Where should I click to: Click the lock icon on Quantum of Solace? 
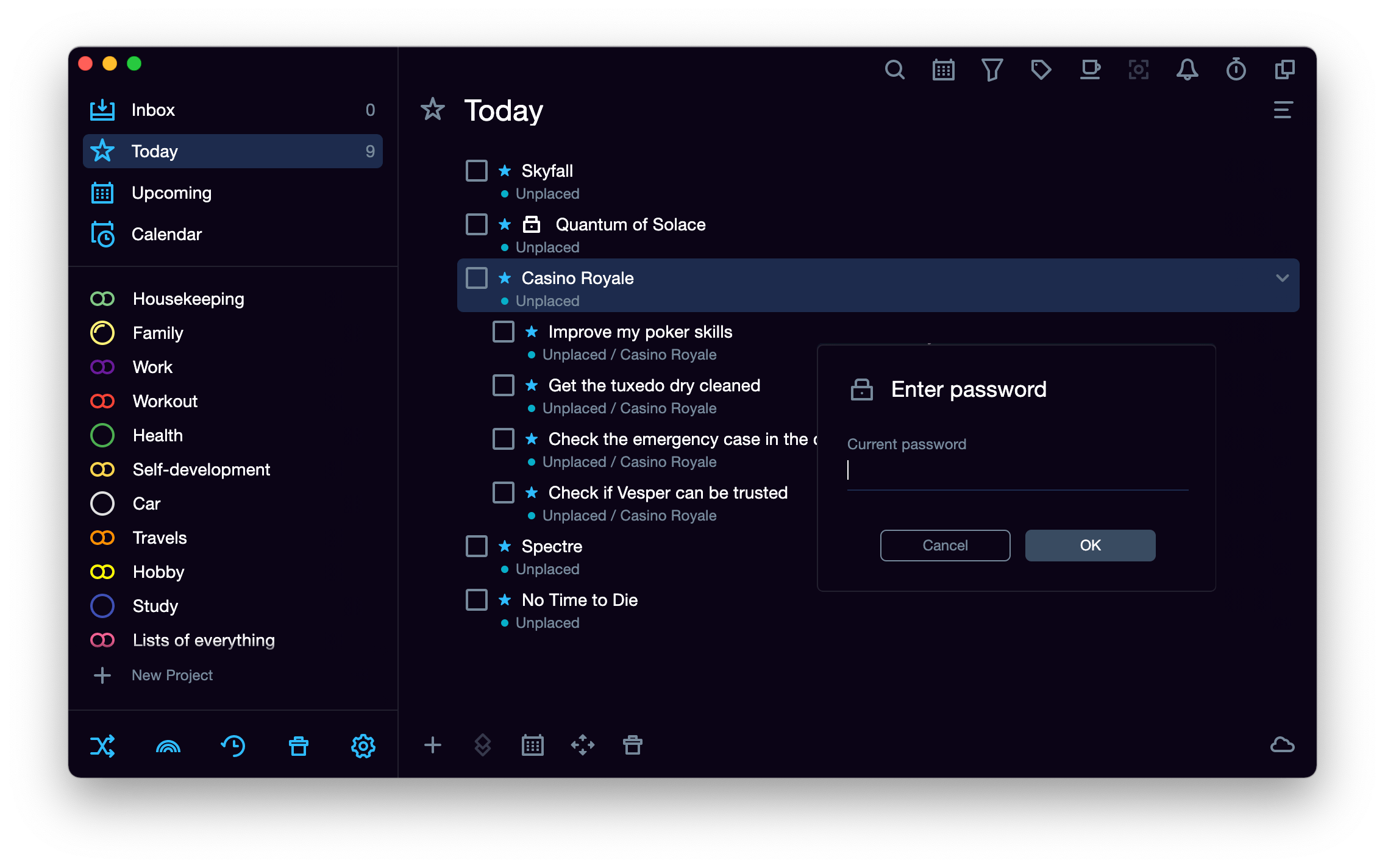pyautogui.click(x=532, y=224)
